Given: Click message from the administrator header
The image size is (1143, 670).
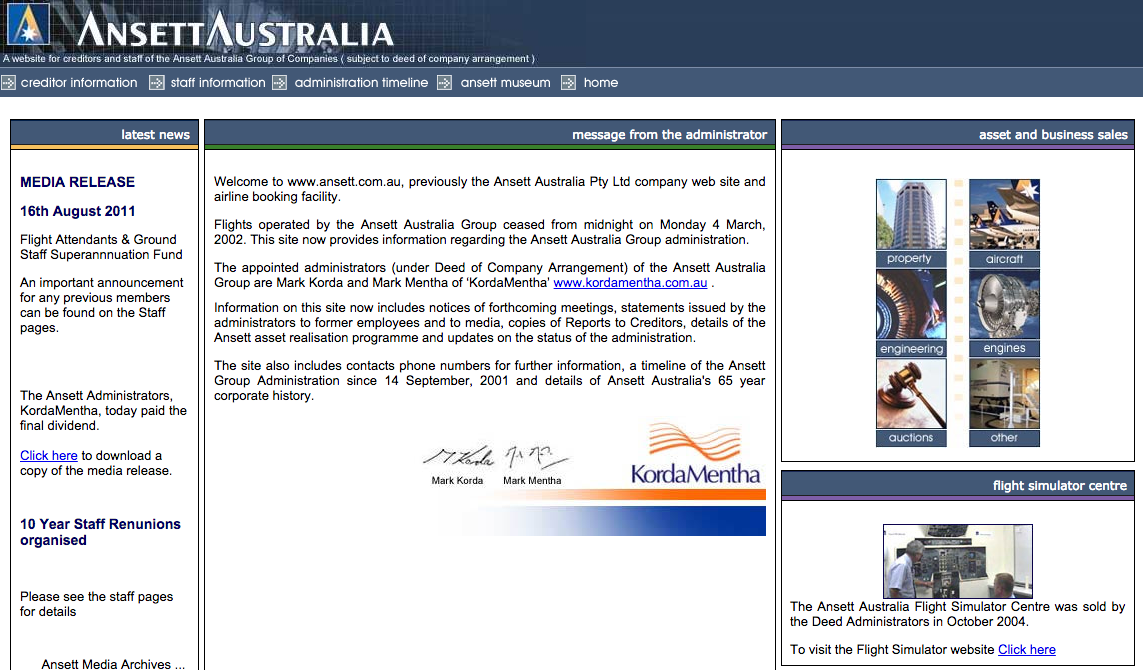Looking at the screenshot, I should (490, 134).
